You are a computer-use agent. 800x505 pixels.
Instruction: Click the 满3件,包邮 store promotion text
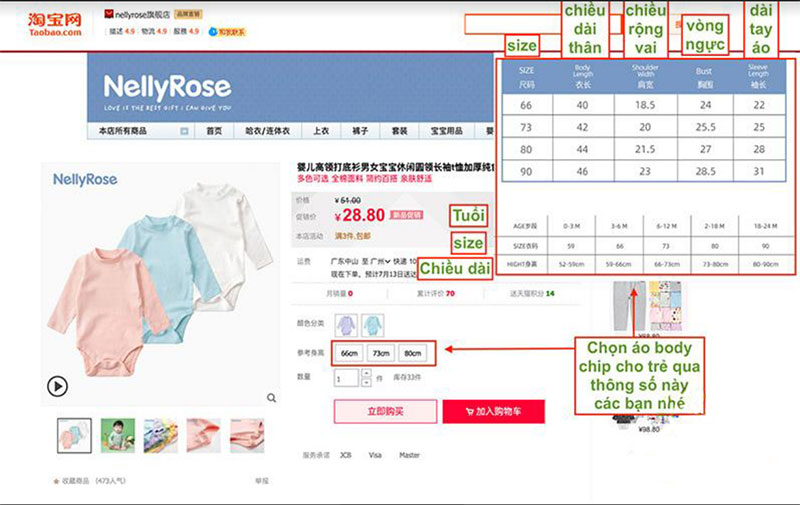click(353, 236)
